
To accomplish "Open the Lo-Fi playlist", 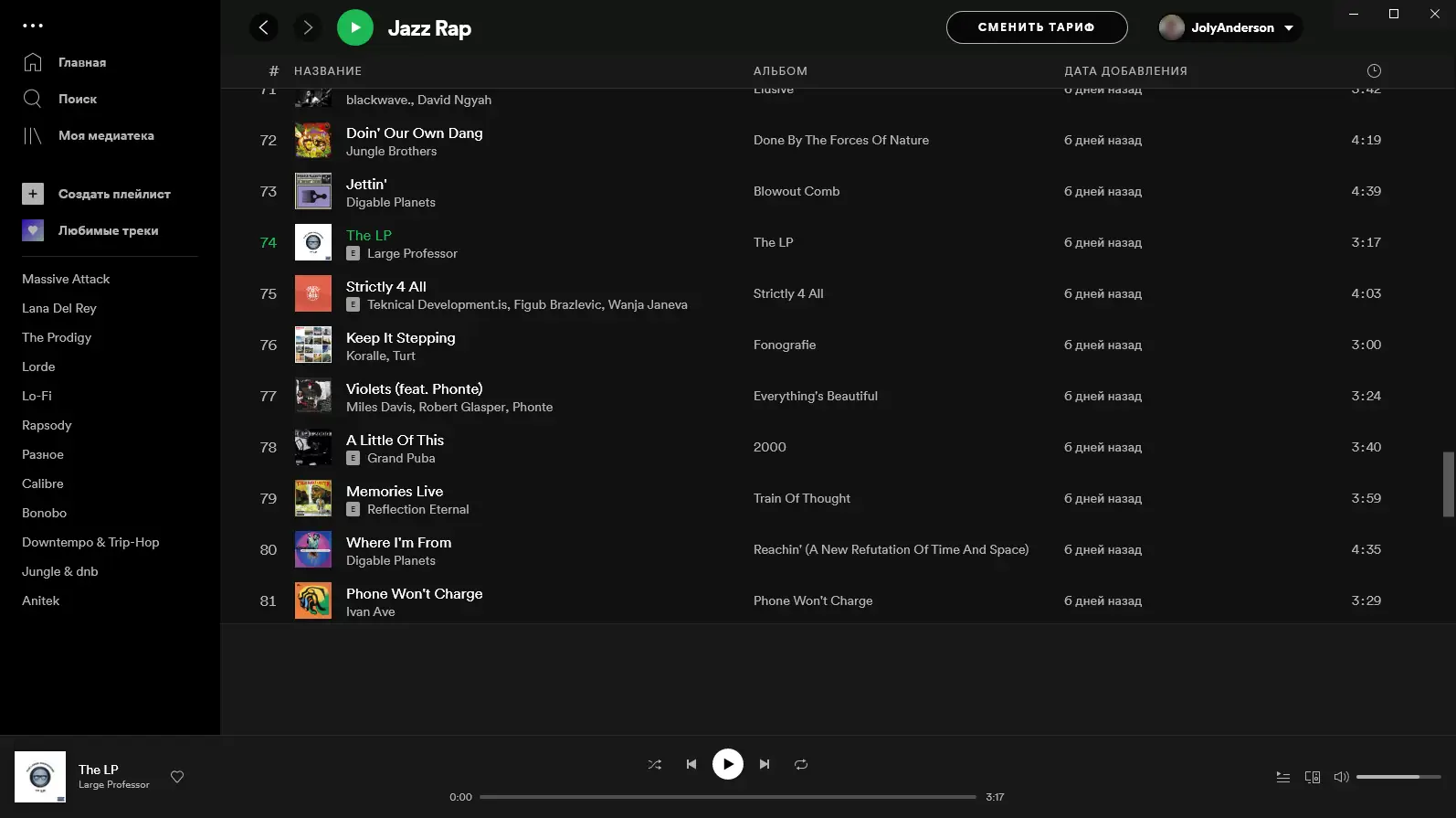I will pos(37,396).
